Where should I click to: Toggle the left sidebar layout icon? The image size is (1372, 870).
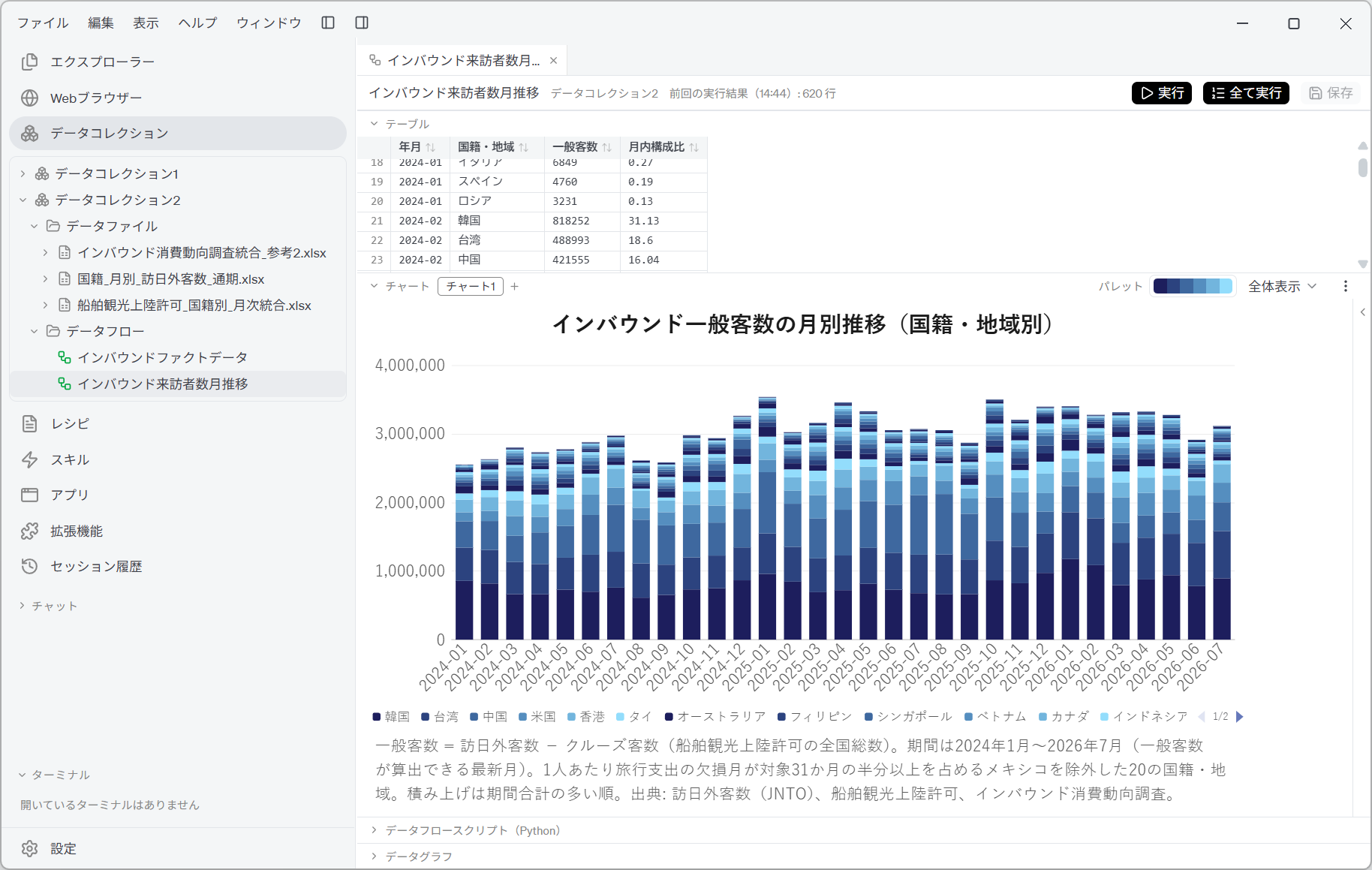click(328, 23)
